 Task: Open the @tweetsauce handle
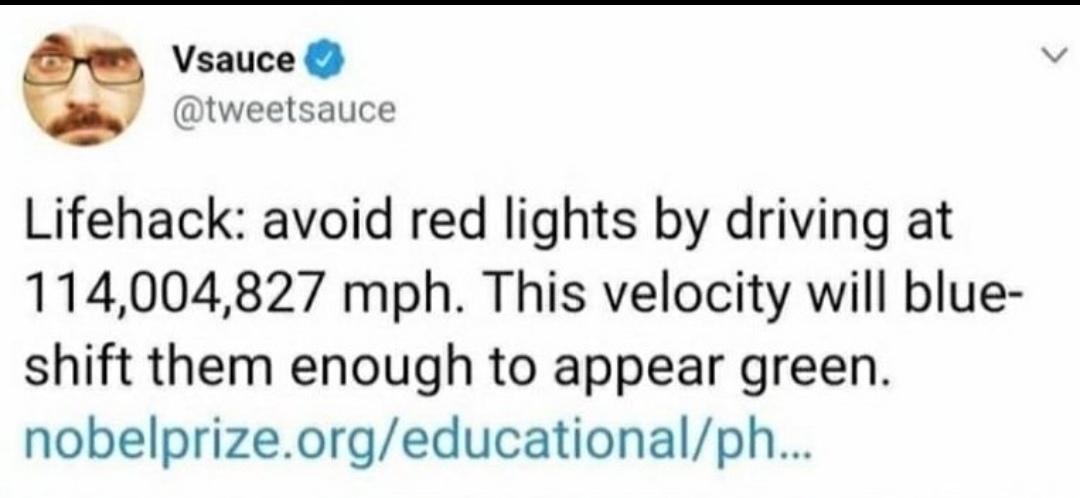point(285,107)
